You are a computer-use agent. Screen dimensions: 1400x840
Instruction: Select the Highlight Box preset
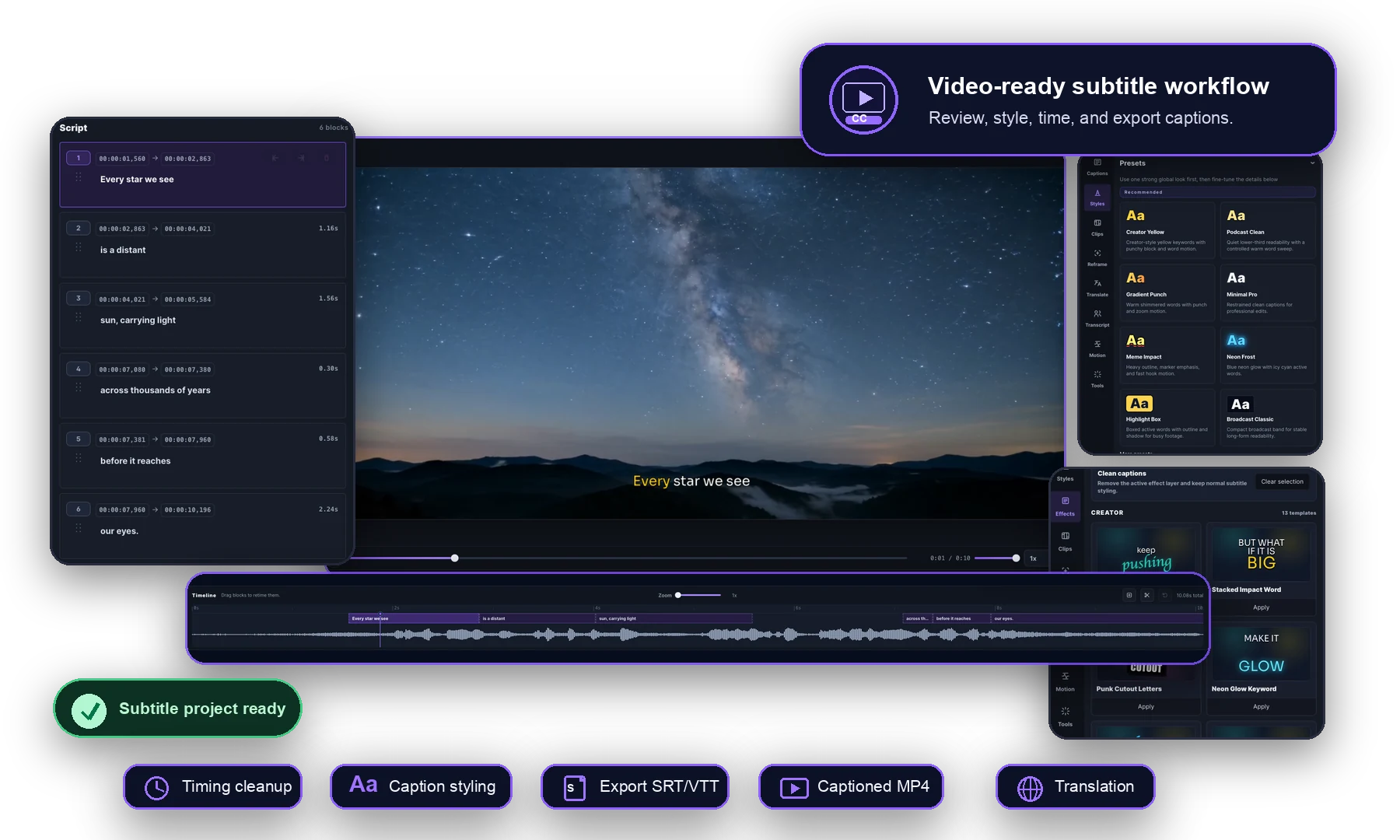tap(1166, 417)
